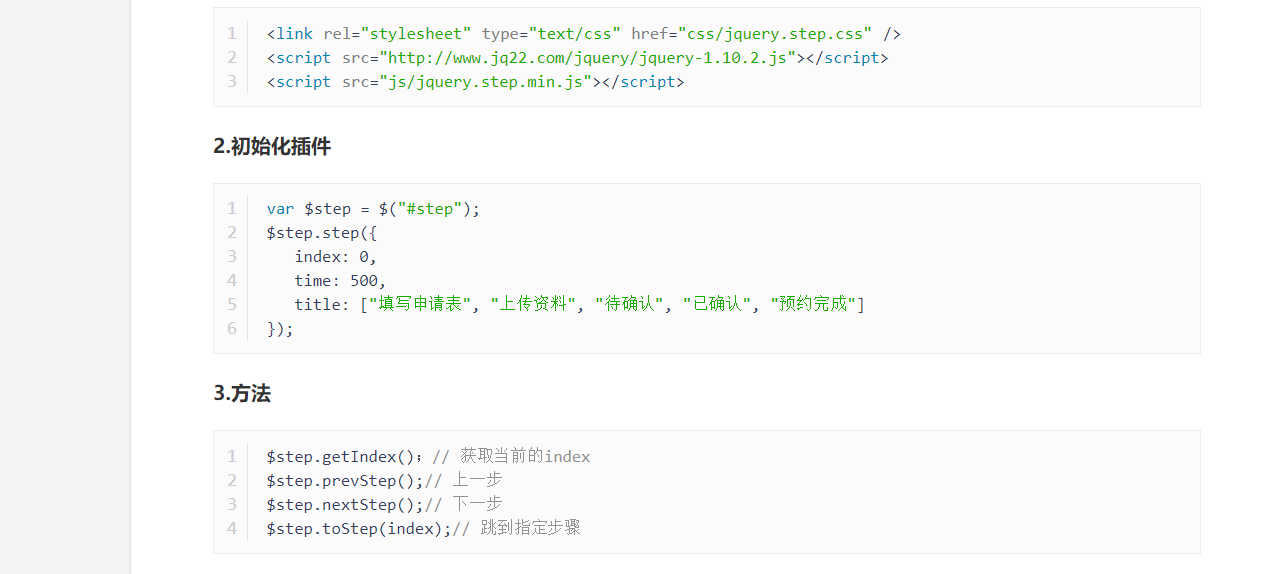Click the 2.初始化插件 heading
The width and height of the screenshot is (1268, 574).
pyautogui.click(x=272, y=147)
